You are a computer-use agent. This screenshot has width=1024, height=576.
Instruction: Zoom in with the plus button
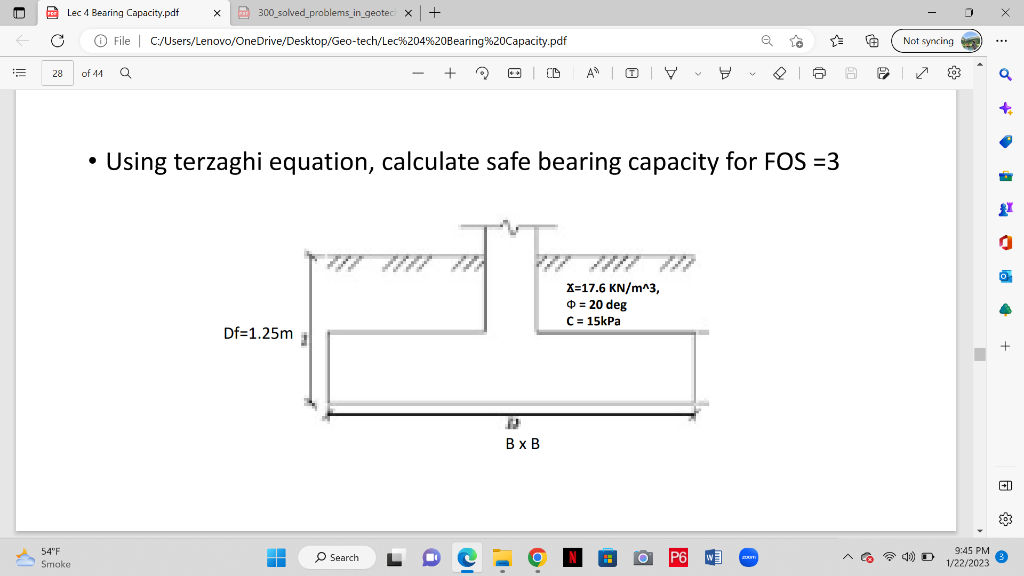450,73
